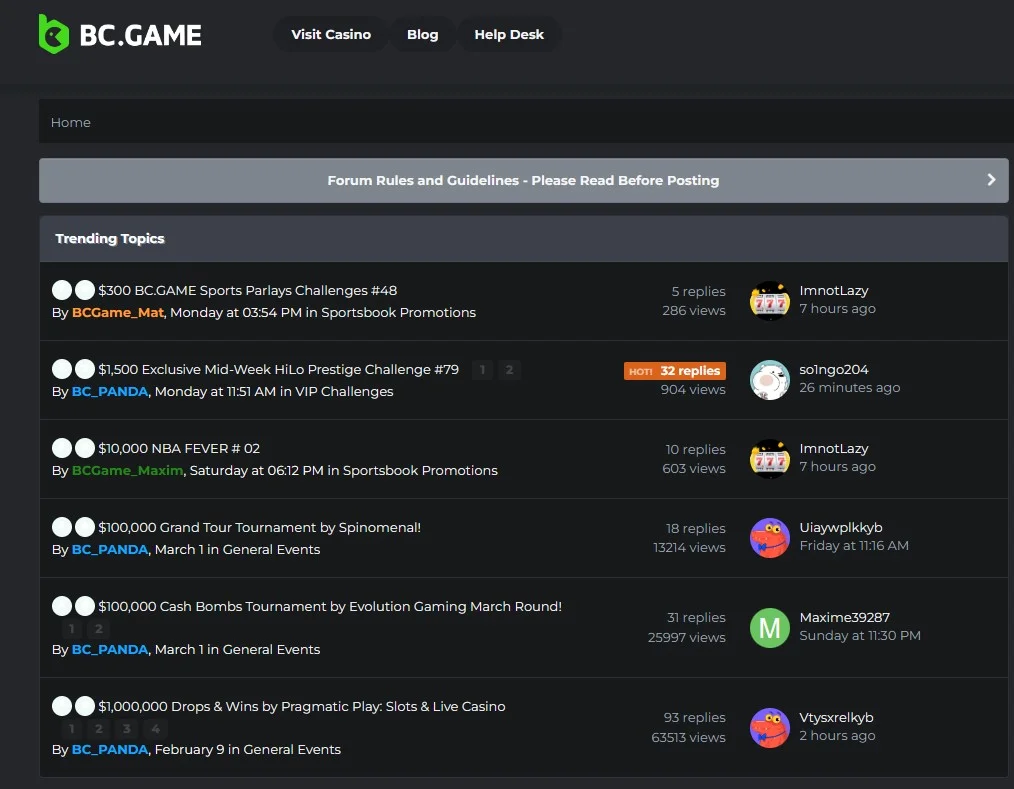Click the chevron arrow on rules banner
The width and height of the screenshot is (1014, 789).
991,180
